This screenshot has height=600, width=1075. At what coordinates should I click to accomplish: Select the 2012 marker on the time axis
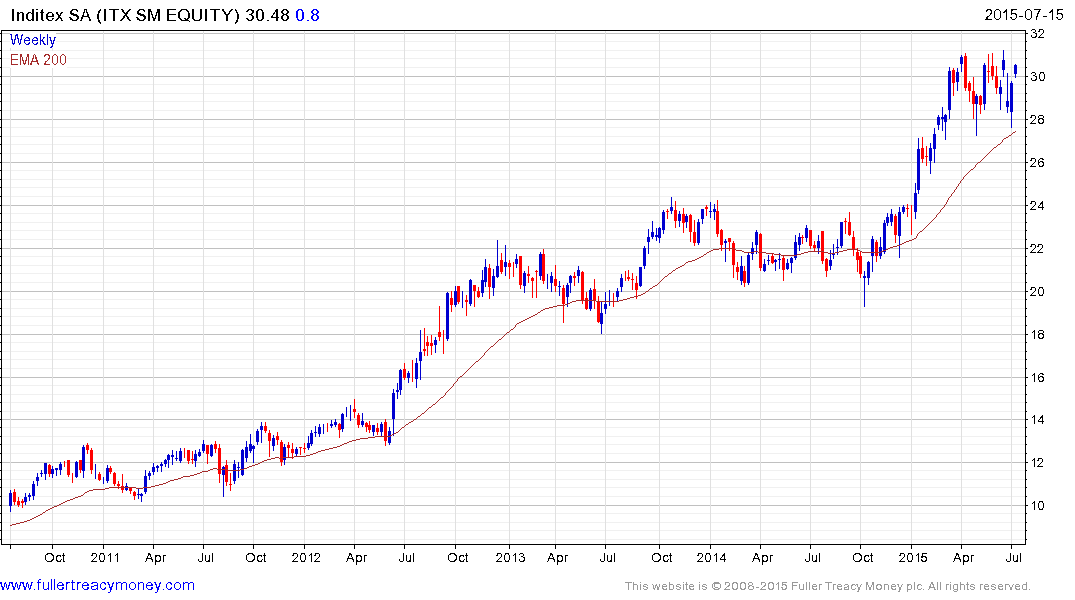tap(307, 557)
